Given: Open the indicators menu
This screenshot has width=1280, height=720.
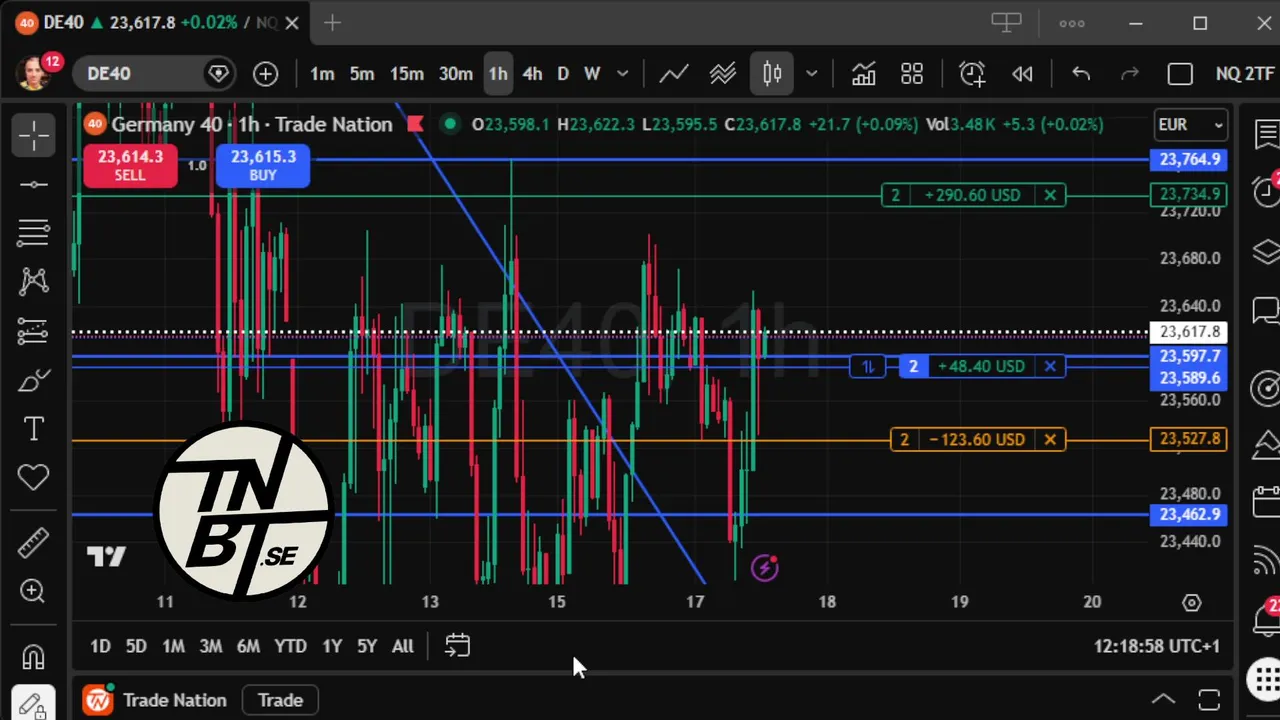Looking at the screenshot, I should (x=863, y=73).
